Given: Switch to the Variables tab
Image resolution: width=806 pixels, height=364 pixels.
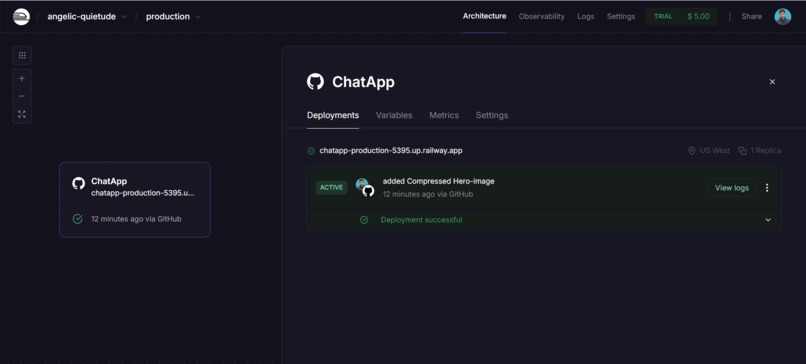Looking at the screenshot, I should point(394,115).
